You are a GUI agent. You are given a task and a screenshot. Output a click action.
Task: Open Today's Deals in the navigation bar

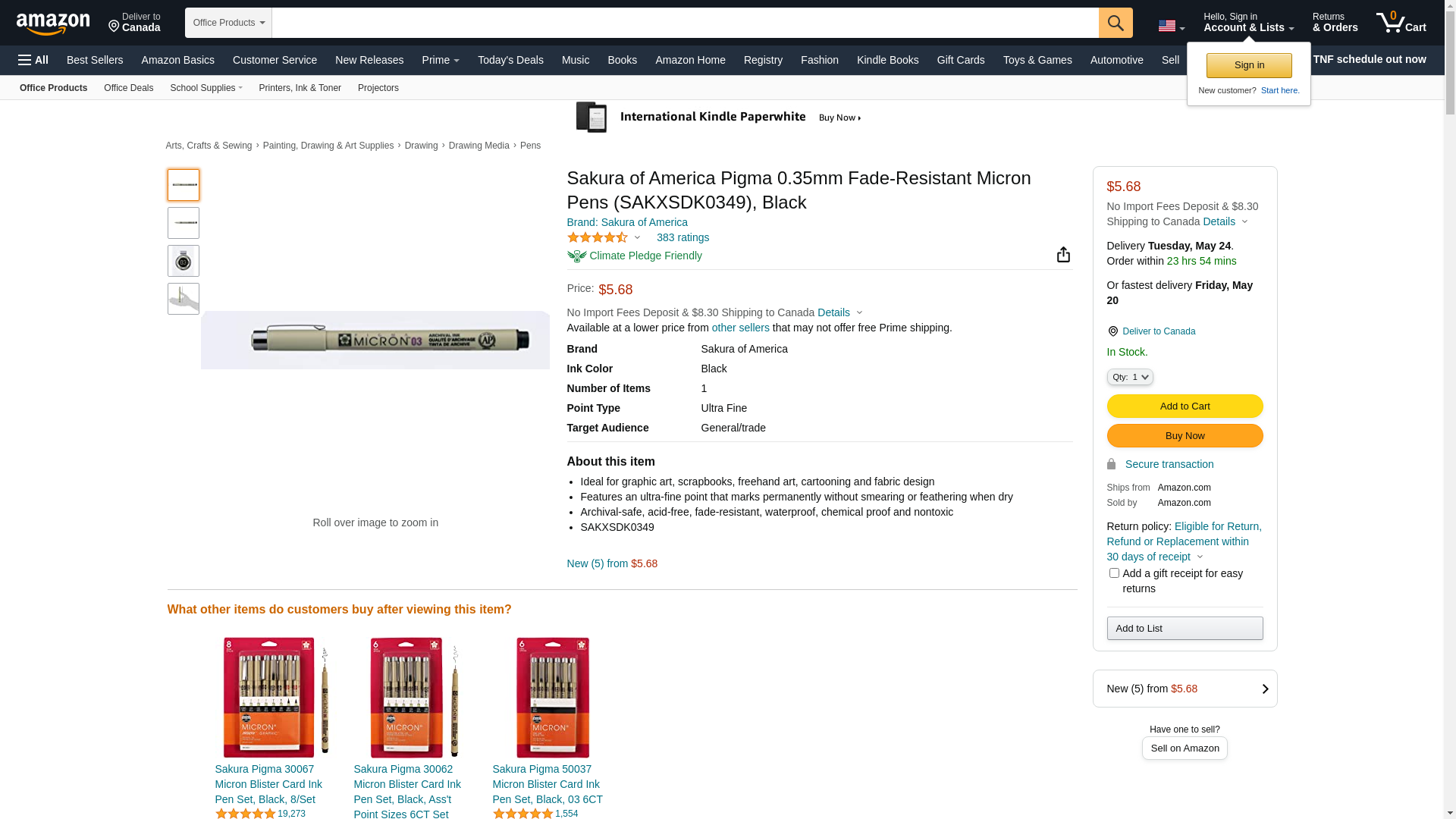coord(510,60)
